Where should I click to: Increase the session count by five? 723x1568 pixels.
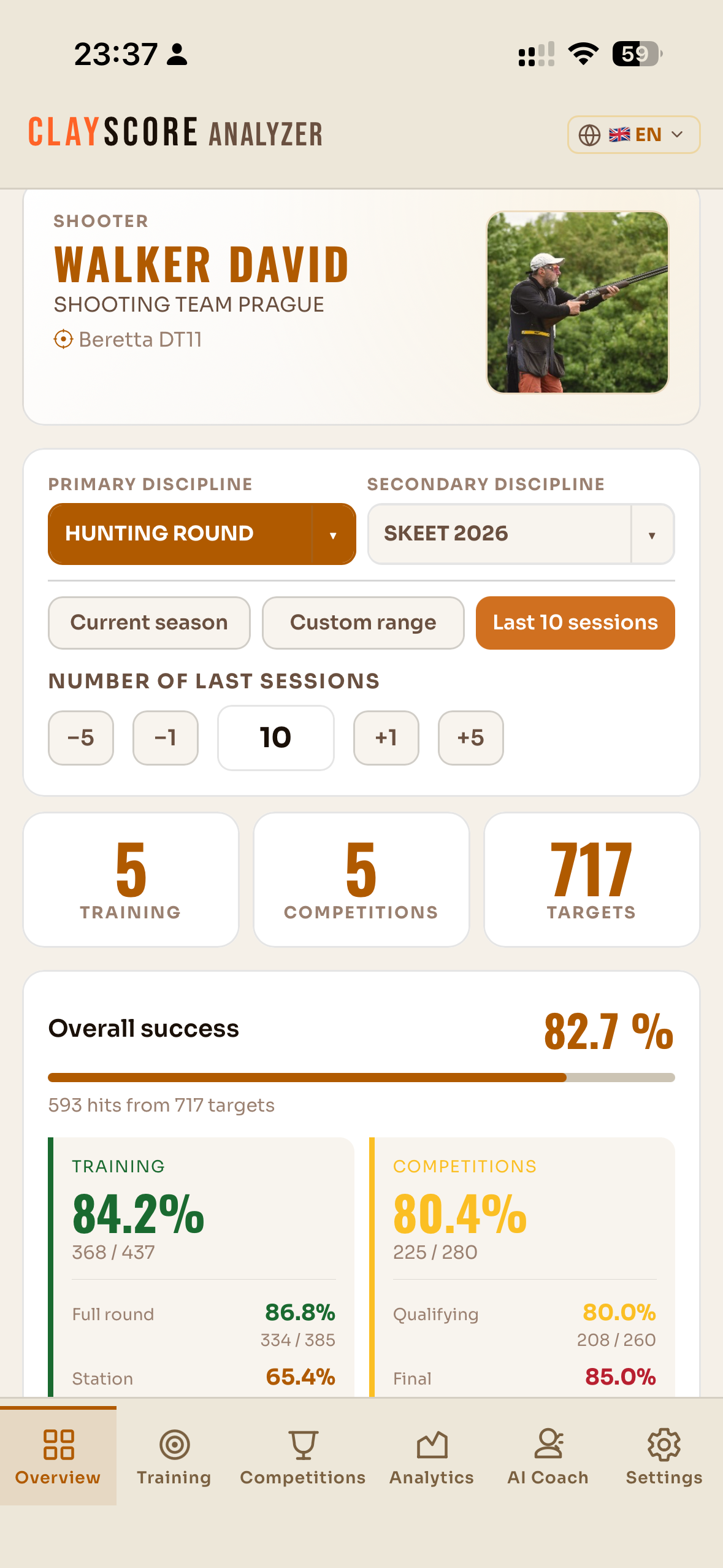click(x=471, y=737)
